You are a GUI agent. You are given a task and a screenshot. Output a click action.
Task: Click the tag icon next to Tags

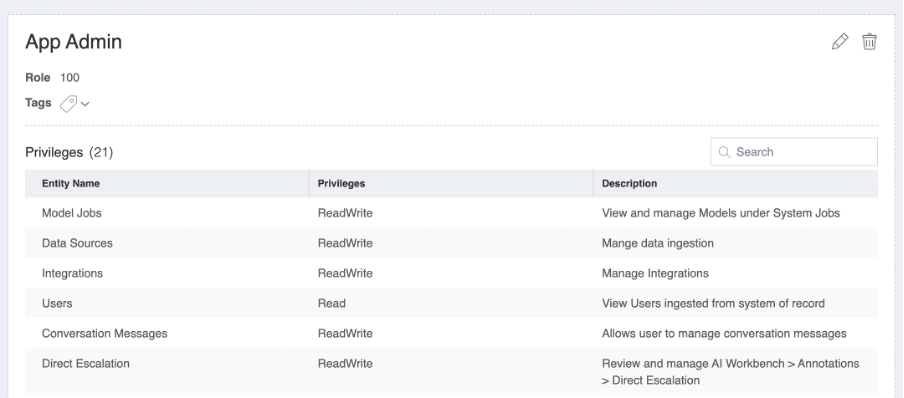(69, 104)
